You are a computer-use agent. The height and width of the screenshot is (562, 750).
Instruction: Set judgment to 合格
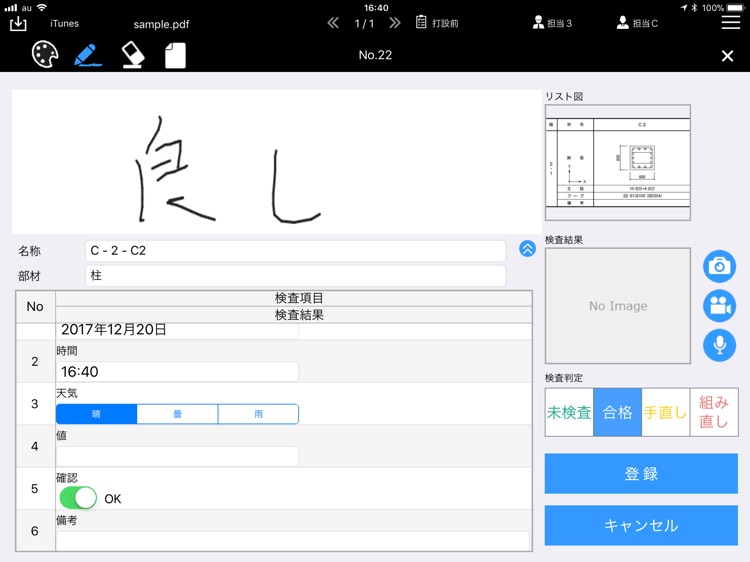(x=618, y=412)
